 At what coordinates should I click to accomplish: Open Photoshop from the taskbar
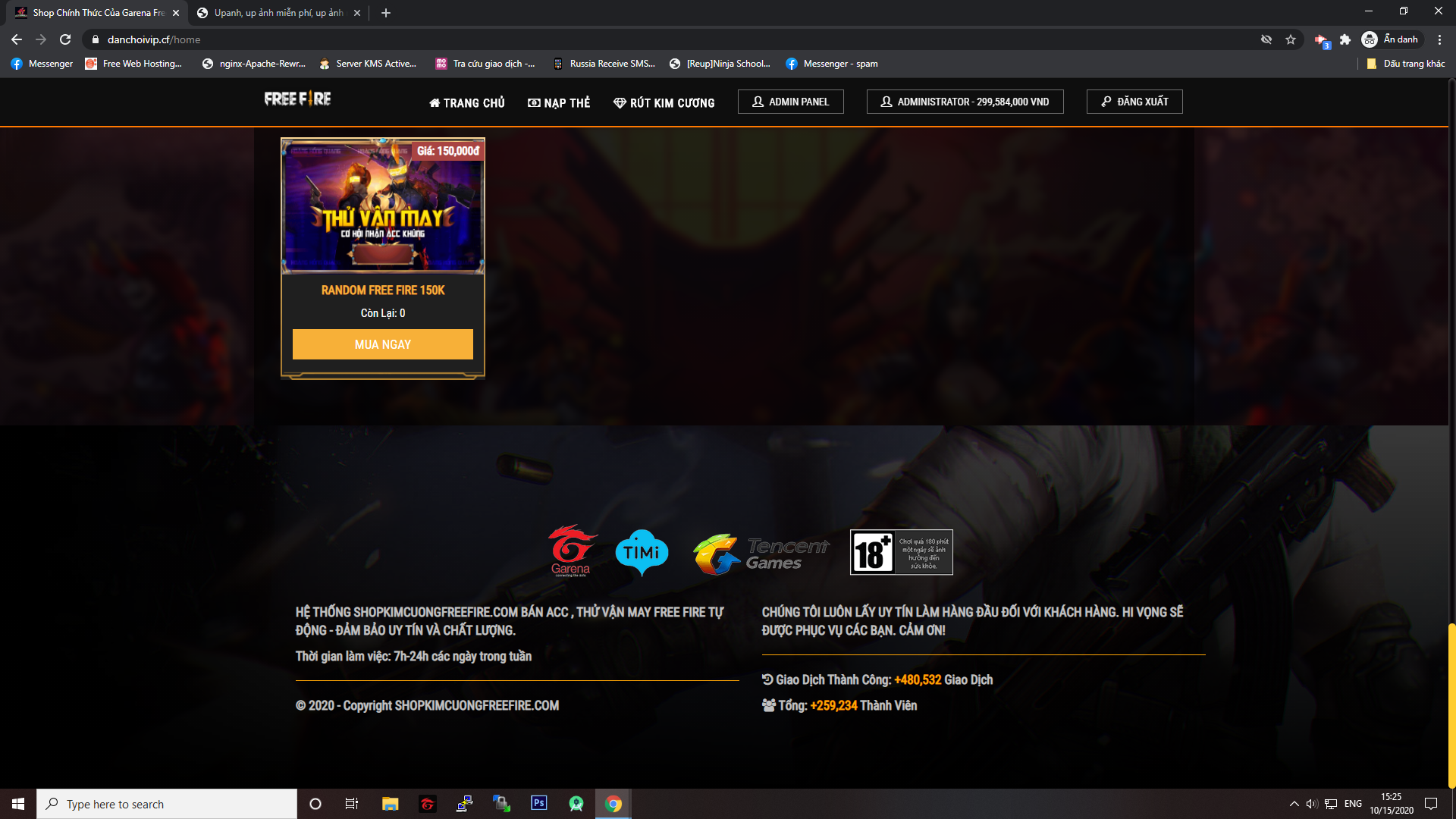[539, 803]
